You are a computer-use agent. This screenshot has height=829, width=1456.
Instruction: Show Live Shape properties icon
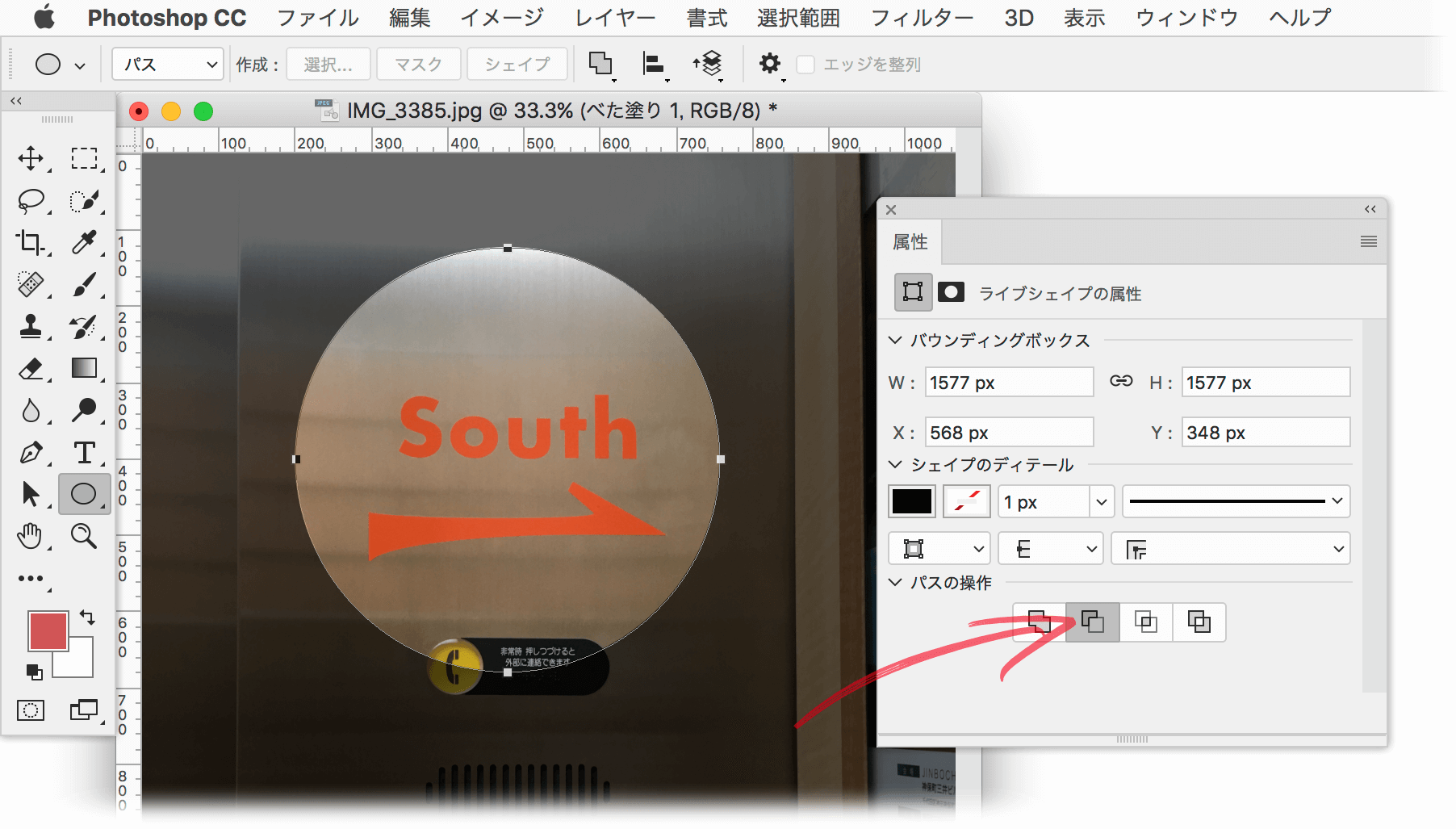(x=913, y=291)
